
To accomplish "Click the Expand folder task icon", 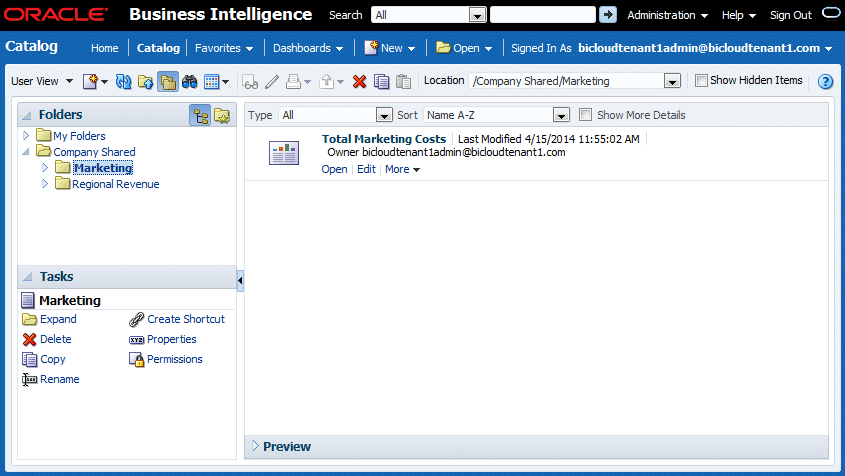I will pos(29,319).
